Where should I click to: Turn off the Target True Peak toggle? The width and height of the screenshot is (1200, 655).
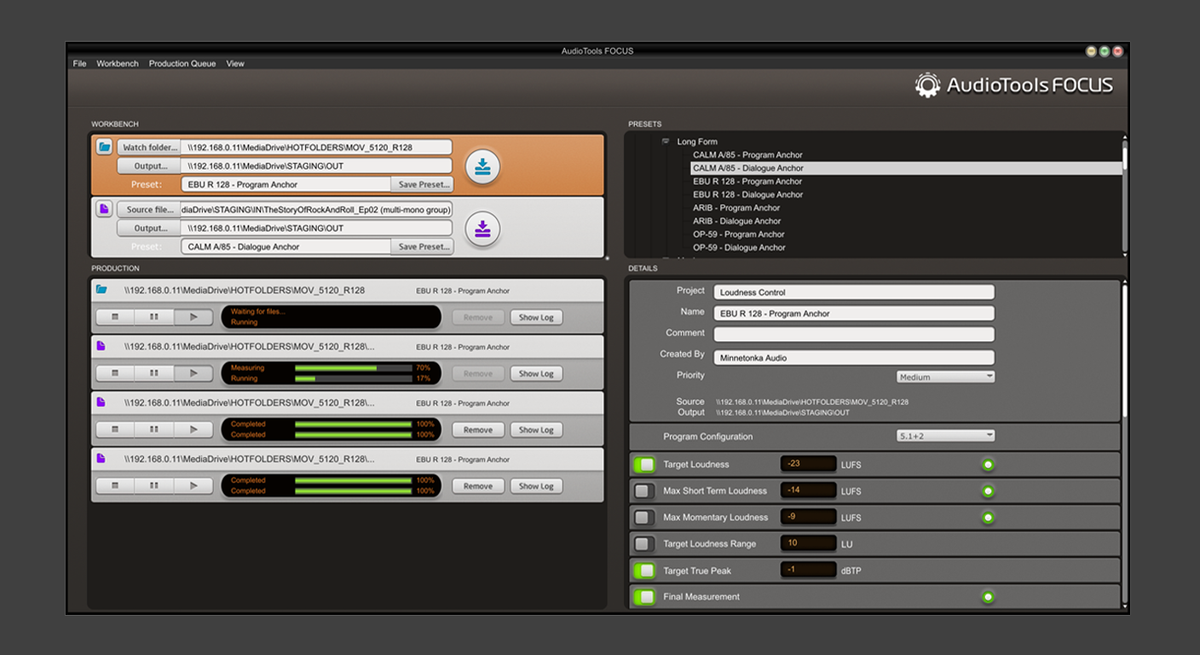644,570
